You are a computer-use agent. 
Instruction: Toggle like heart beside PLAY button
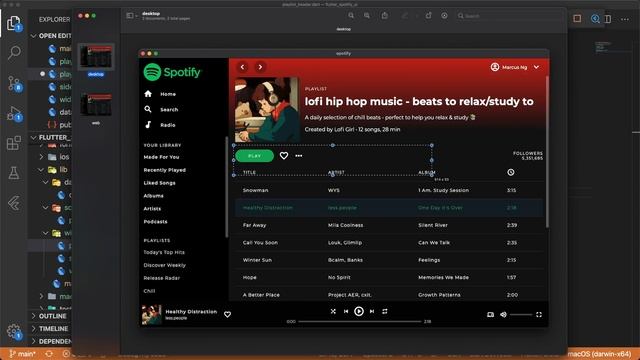284,156
